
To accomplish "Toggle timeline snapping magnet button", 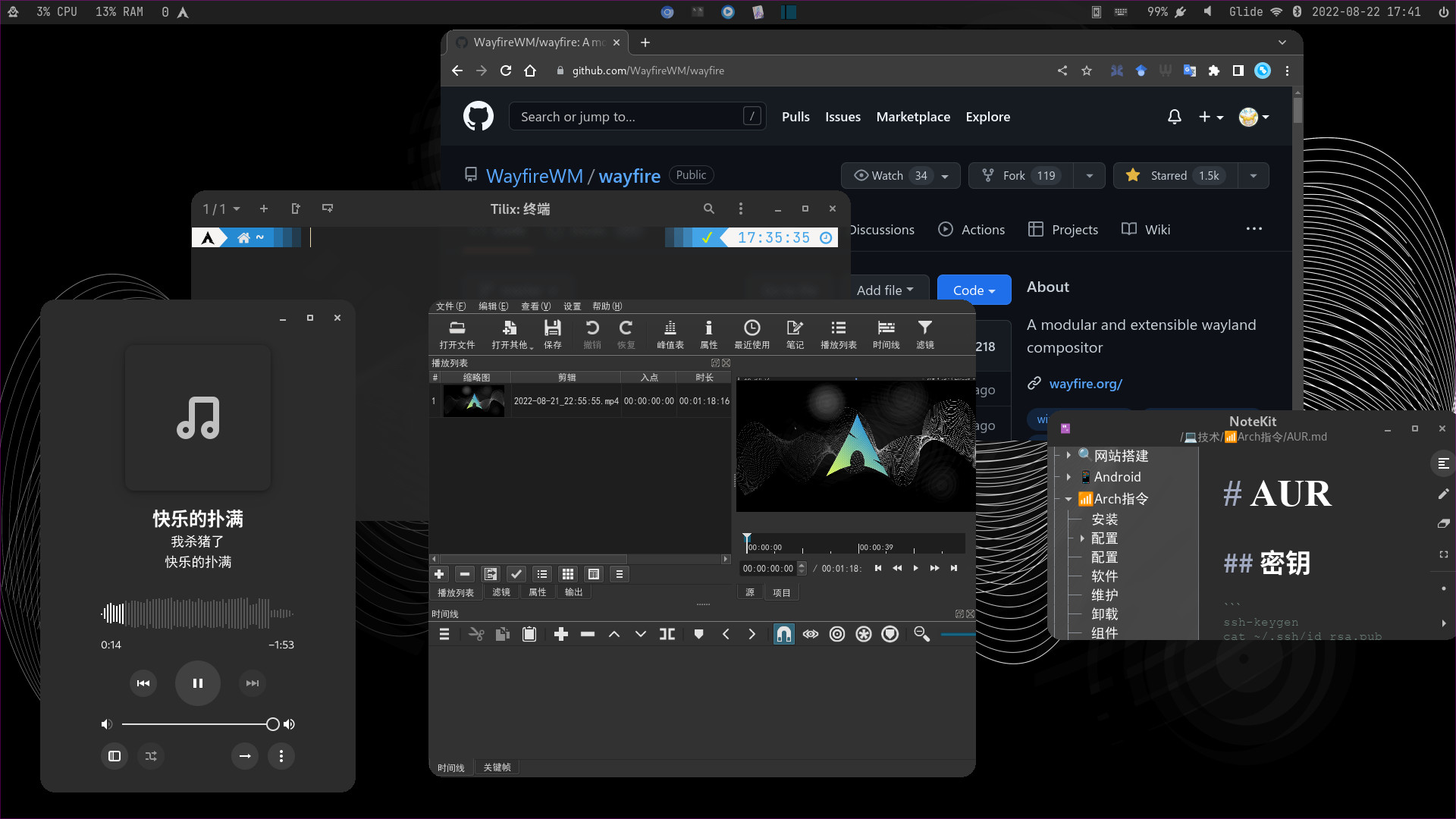I will 784,634.
